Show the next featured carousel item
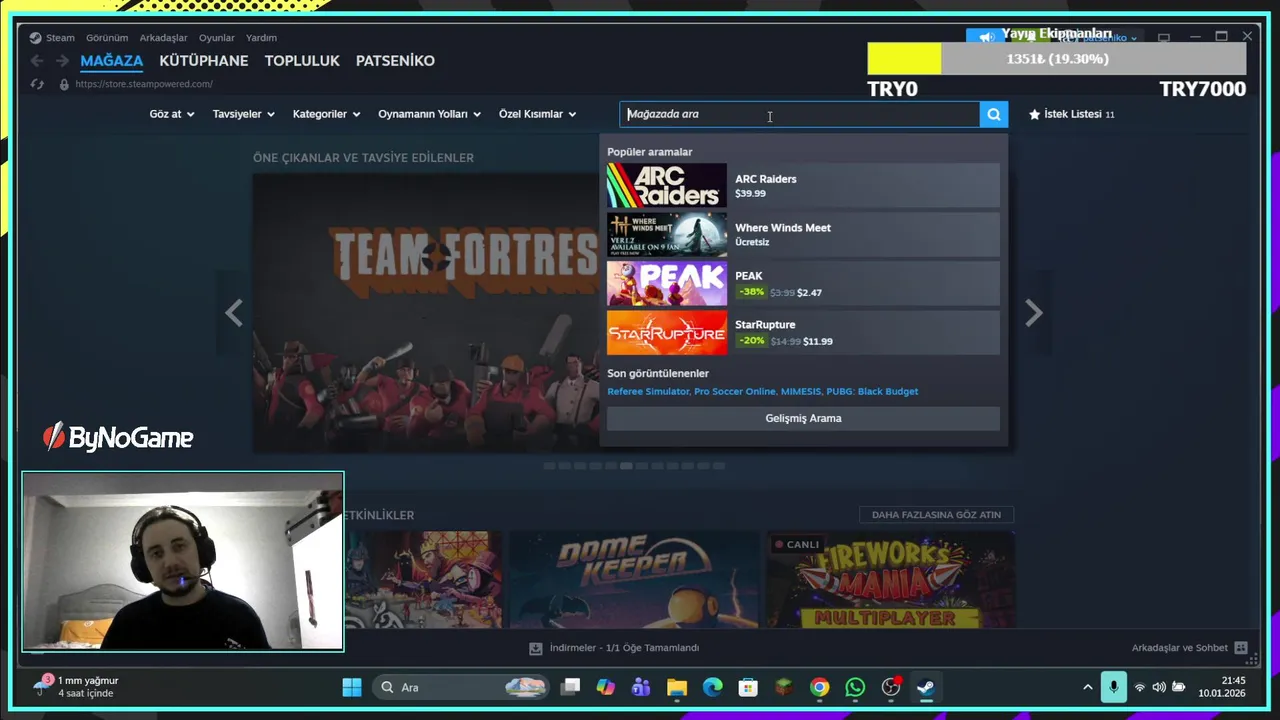 pyautogui.click(x=1034, y=313)
